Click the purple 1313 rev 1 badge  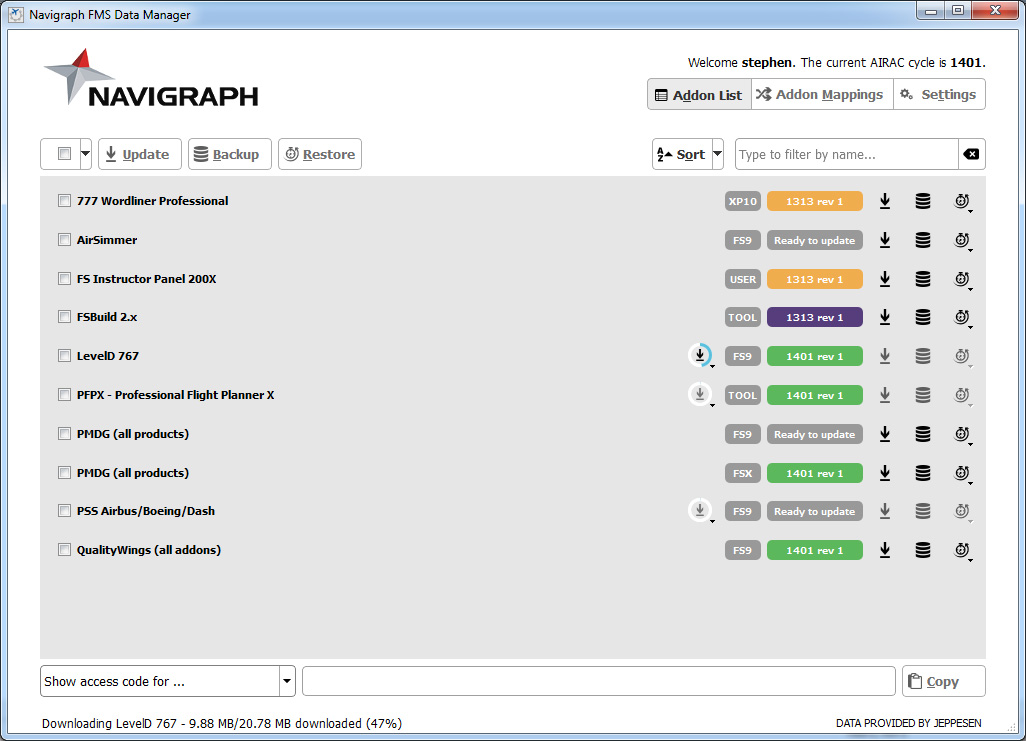[814, 317]
